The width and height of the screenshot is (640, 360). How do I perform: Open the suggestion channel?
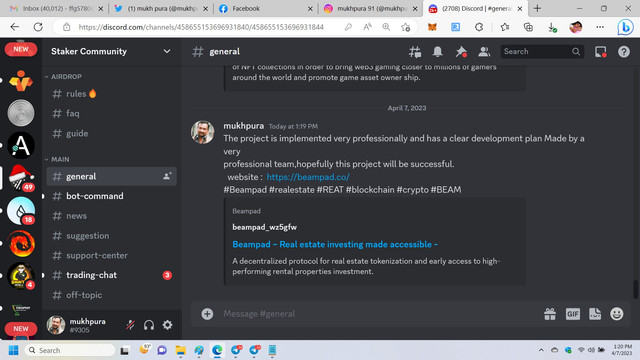tap(111, 236)
